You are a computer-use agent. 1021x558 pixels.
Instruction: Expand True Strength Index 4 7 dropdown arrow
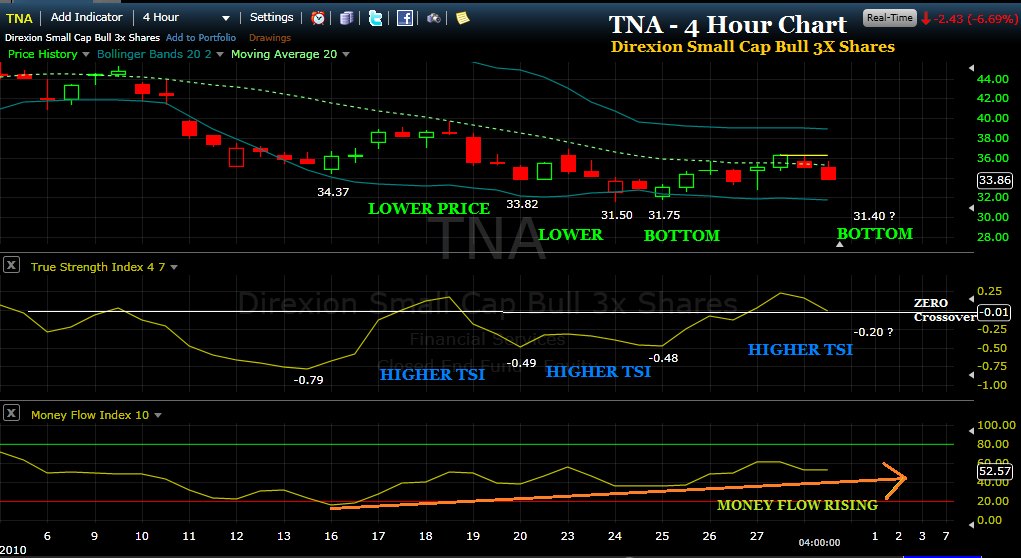click(x=174, y=268)
